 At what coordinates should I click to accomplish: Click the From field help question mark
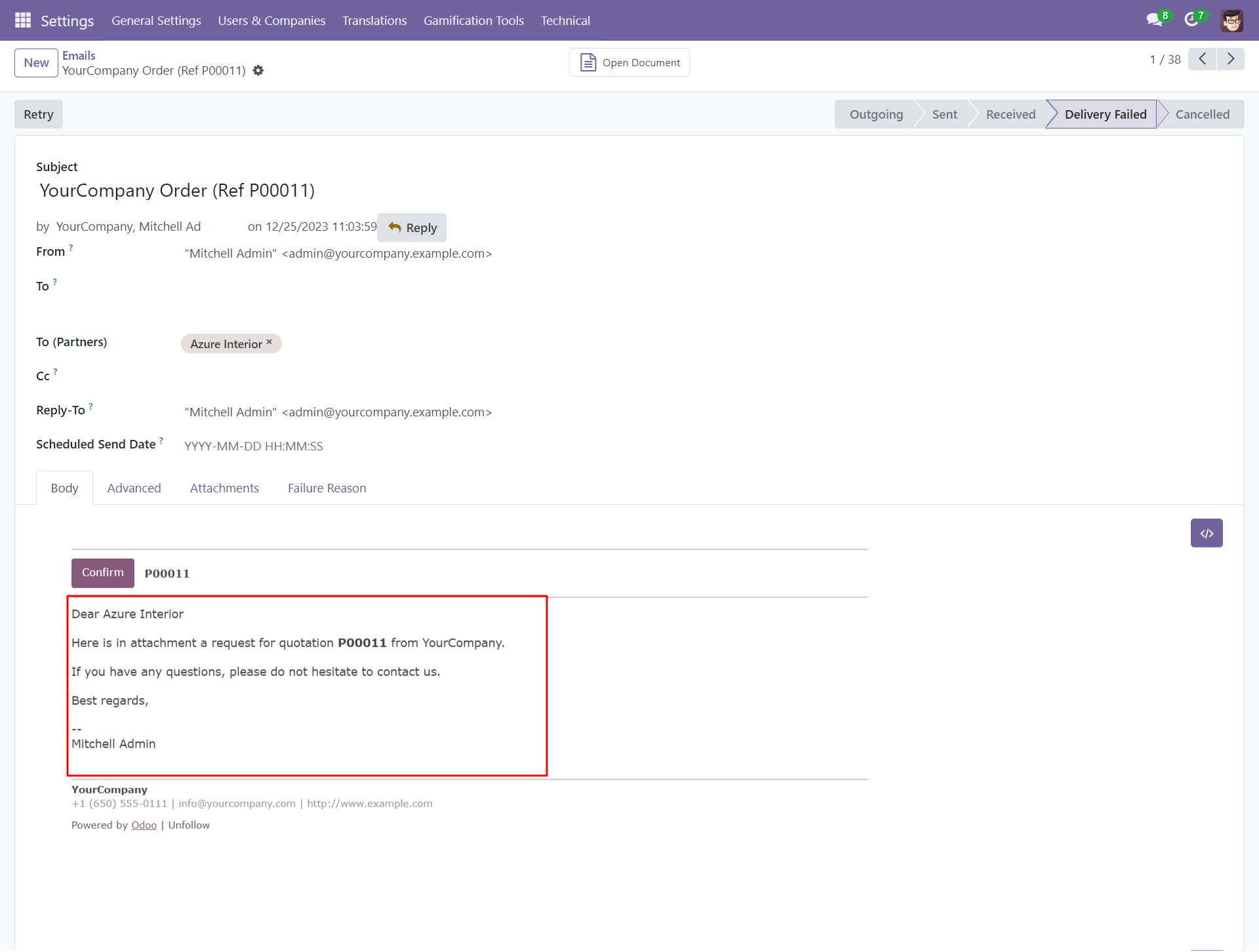point(71,248)
